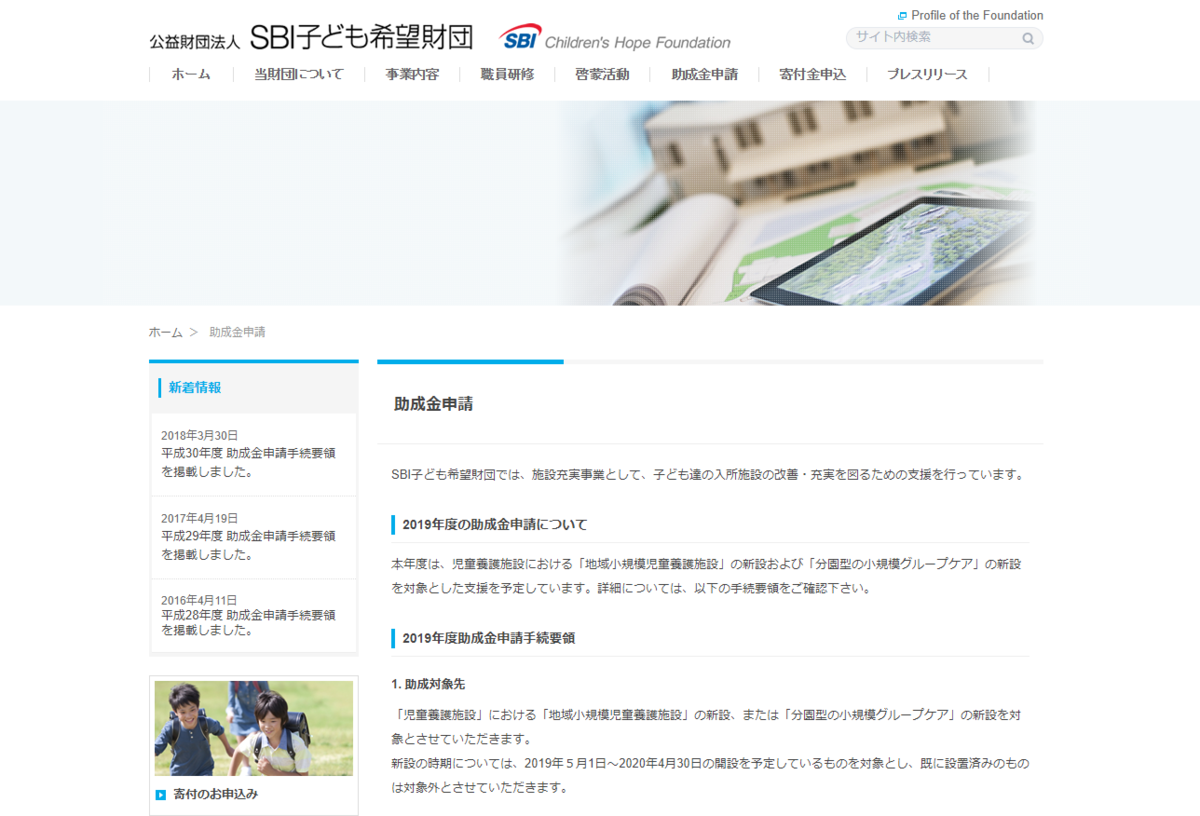This screenshot has height=816, width=1200.
Task: Click the 2019年度助成金申請手続要領 heading
Action: click(488, 638)
